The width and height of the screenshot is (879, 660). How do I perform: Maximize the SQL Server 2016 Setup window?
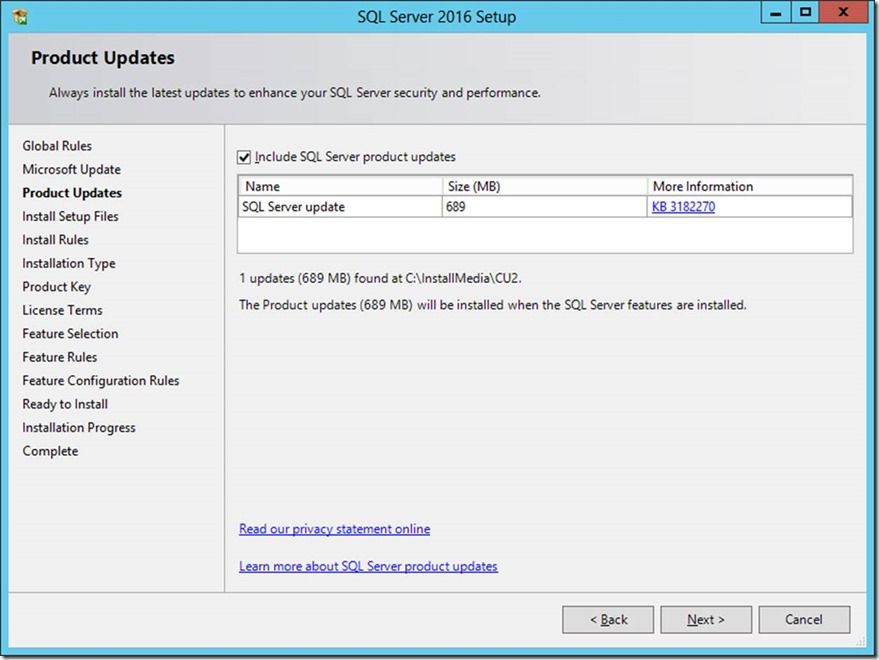tap(805, 13)
